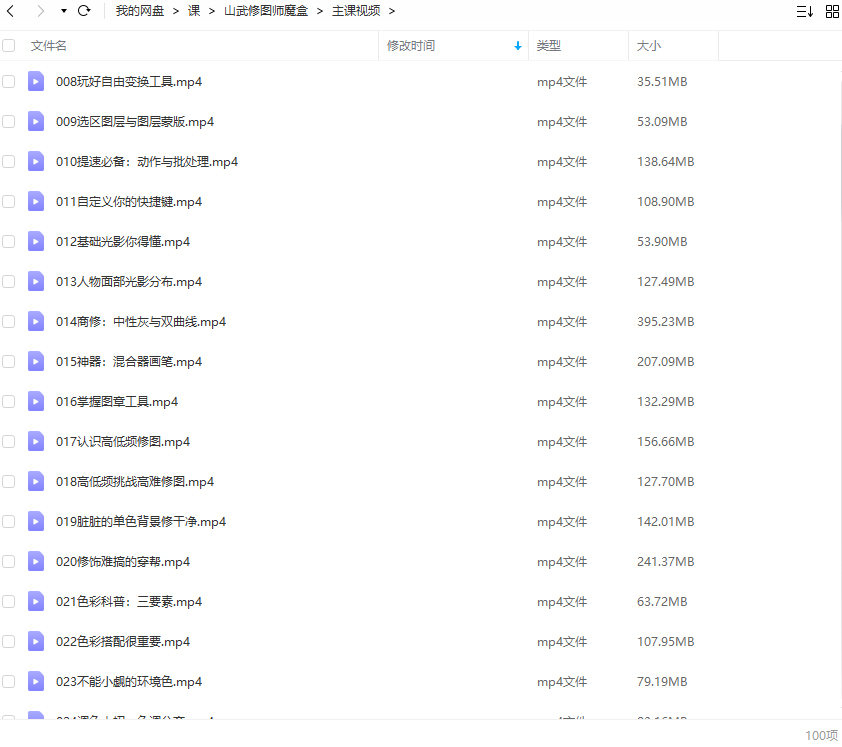This screenshot has height=747, width=842.
Task: Go forward with the right arrow
Action: tap(40, 11)
